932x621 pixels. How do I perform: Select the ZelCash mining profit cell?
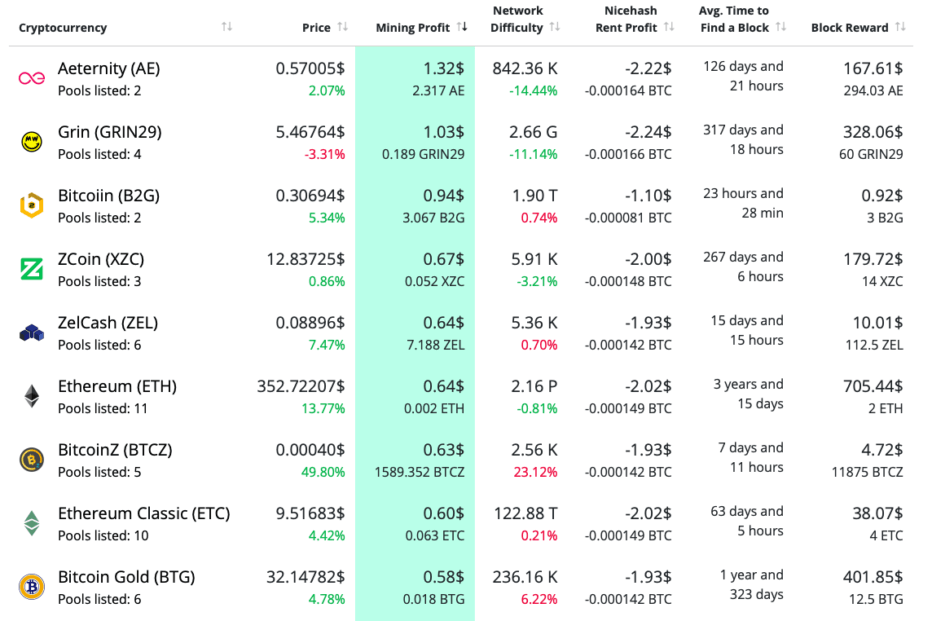(415, 332)
